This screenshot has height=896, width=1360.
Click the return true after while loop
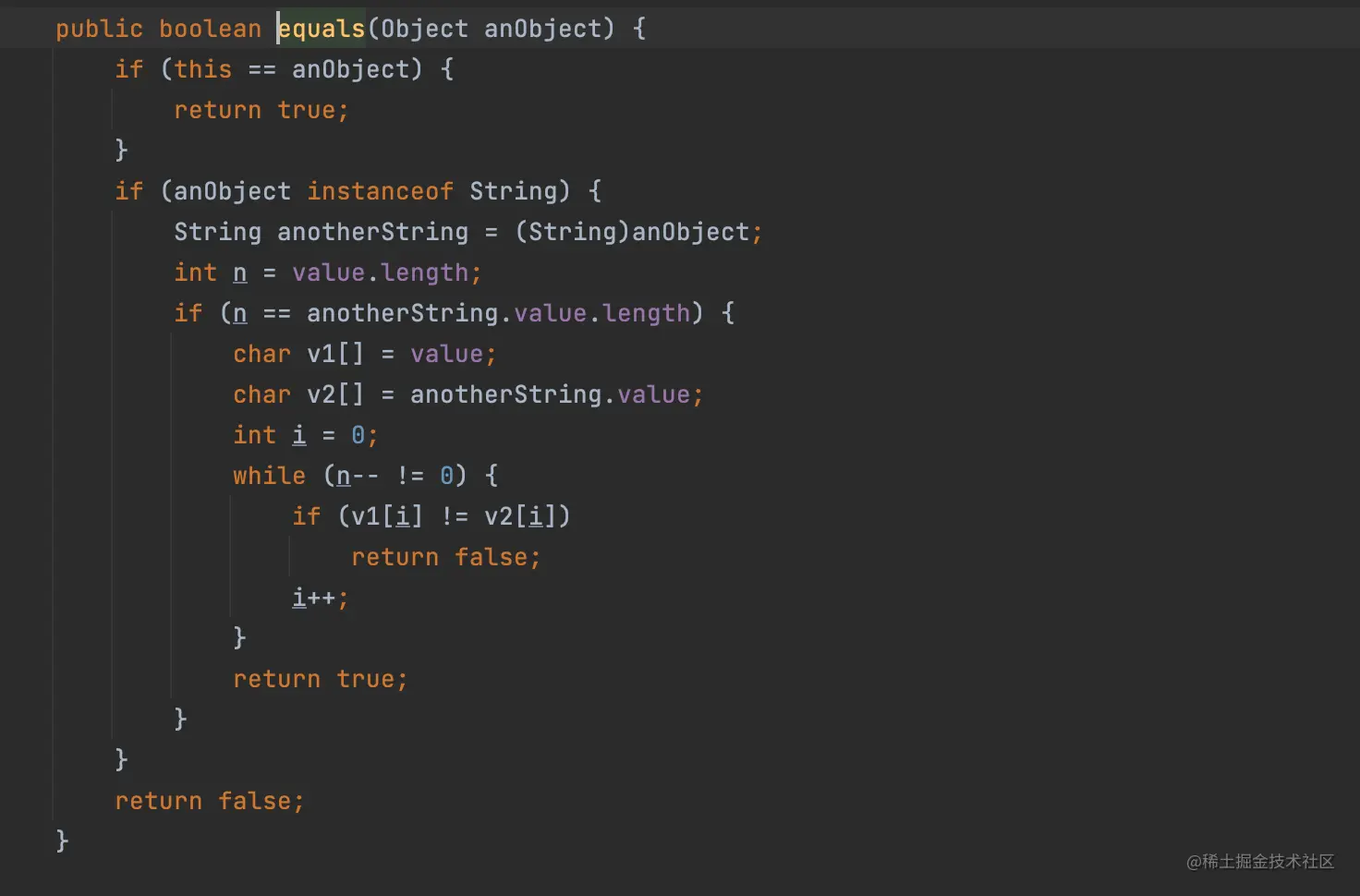[x=320, y=679]
